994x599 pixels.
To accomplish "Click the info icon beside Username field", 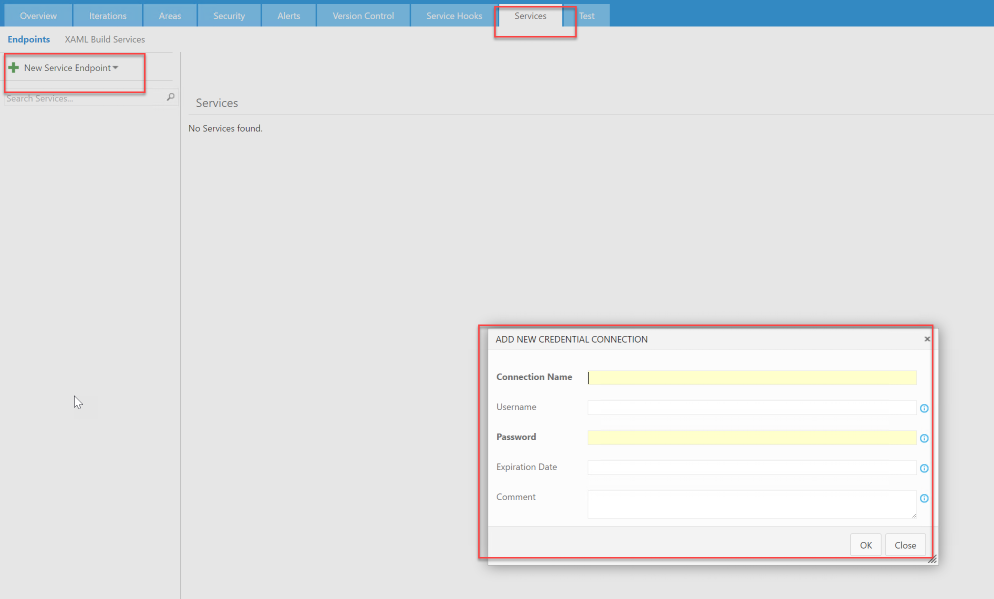I will click(924, 408).
